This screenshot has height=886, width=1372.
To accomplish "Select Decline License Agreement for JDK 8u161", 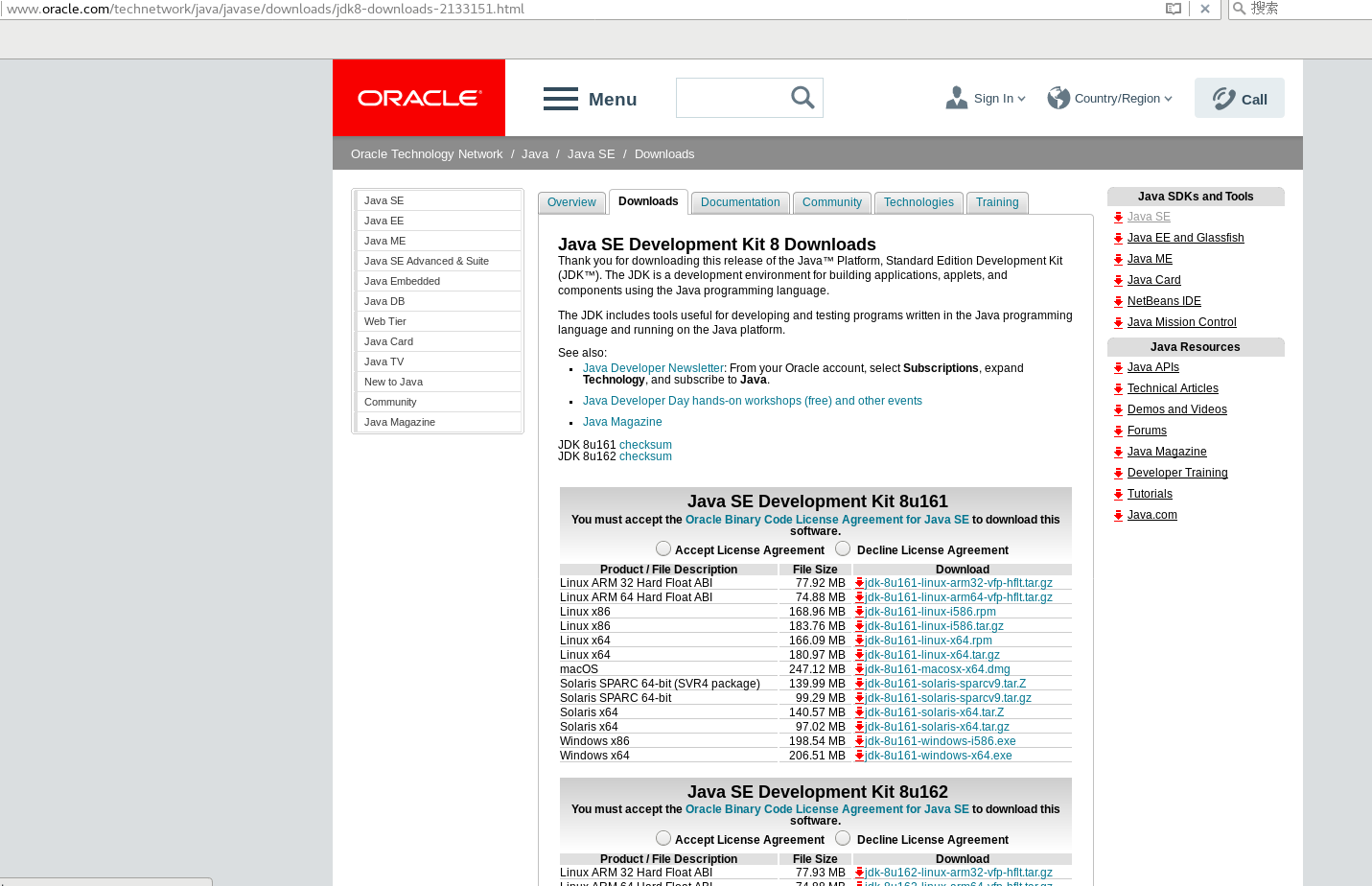I will tap(843, 548).
